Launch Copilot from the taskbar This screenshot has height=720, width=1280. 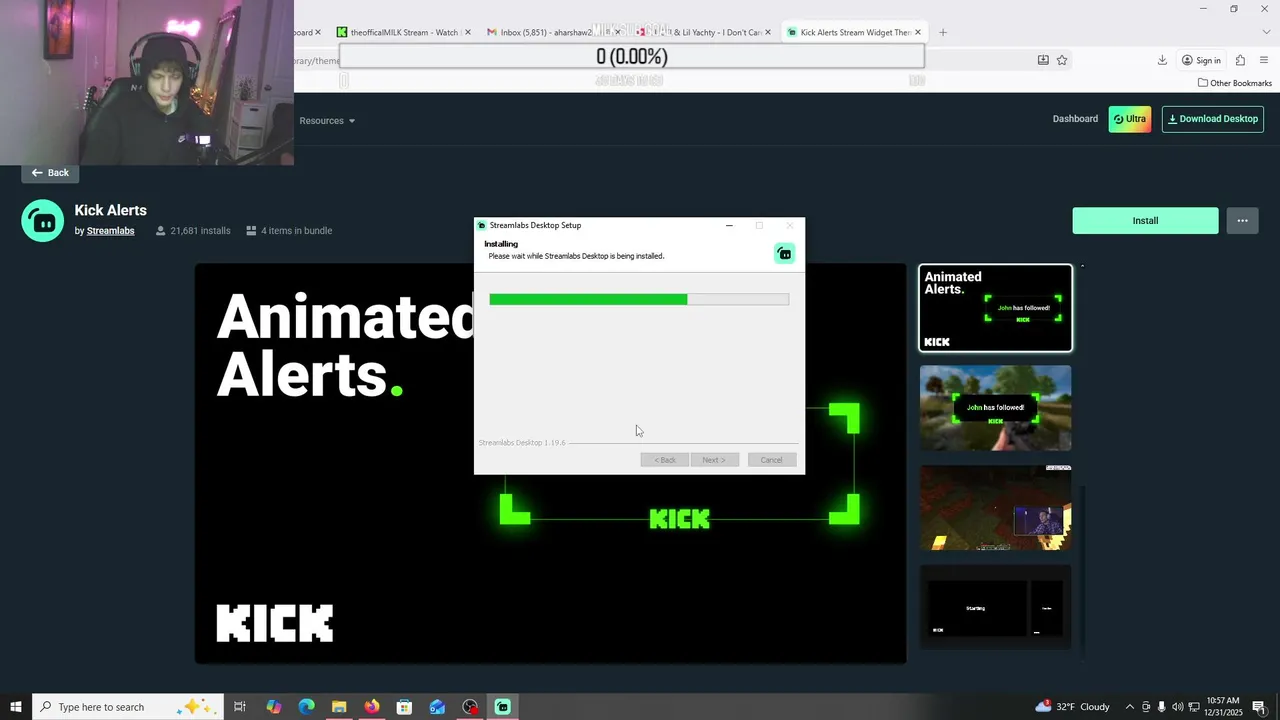(274, 707)
